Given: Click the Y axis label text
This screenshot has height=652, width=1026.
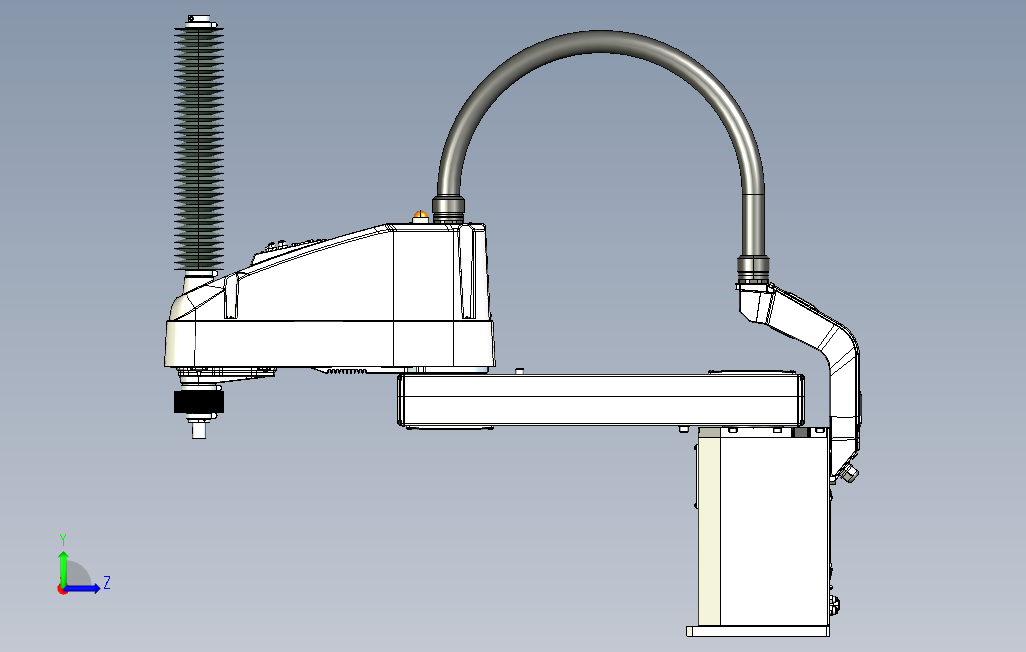Looking at the screenshot, I should click(63, 537).
